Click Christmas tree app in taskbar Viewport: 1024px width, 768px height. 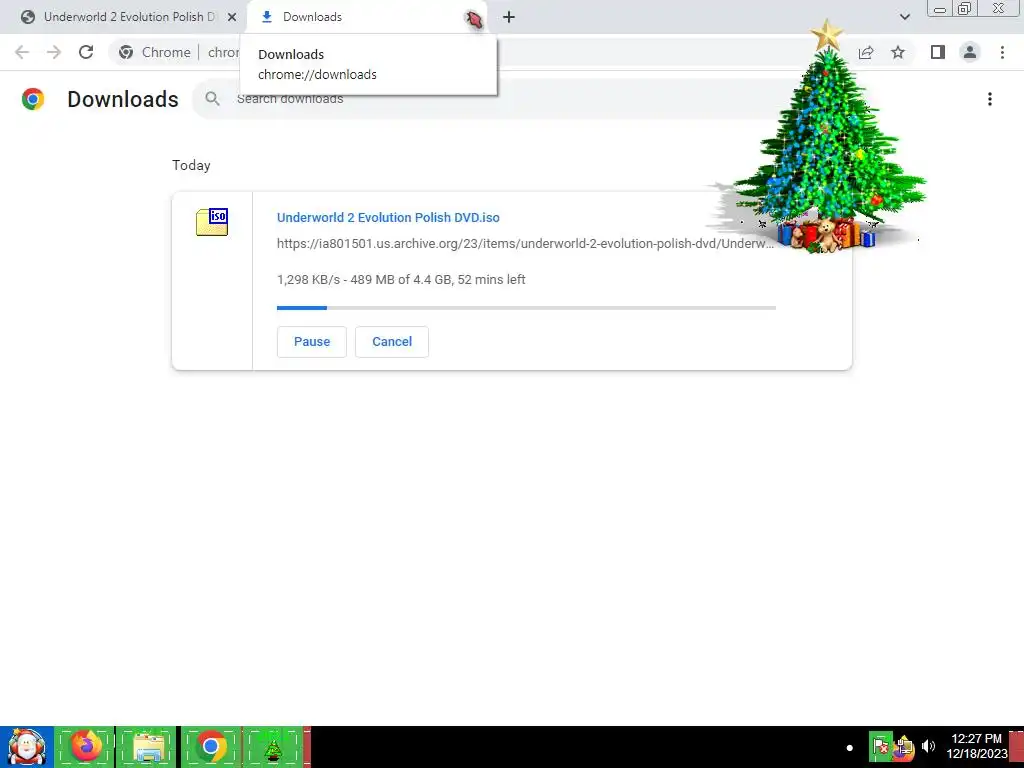coord(273,746)
